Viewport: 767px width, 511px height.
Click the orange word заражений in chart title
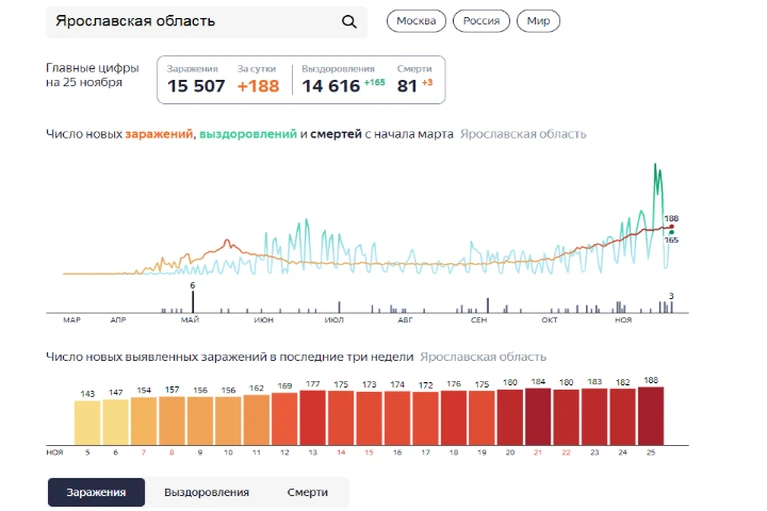[x=159, y=134]
